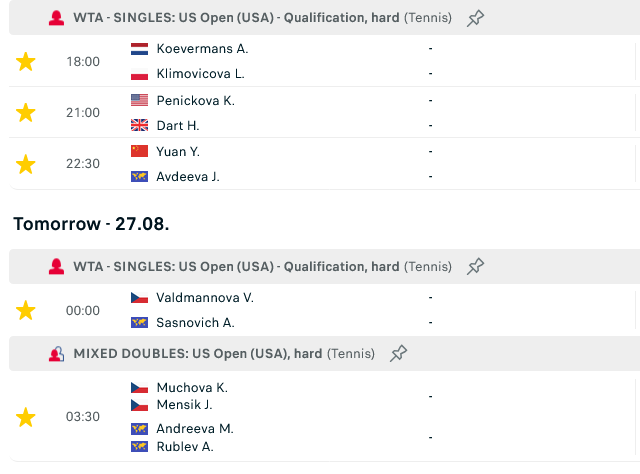Pin tomorrow's WTA Singles Qualification league

pos(475,267)
